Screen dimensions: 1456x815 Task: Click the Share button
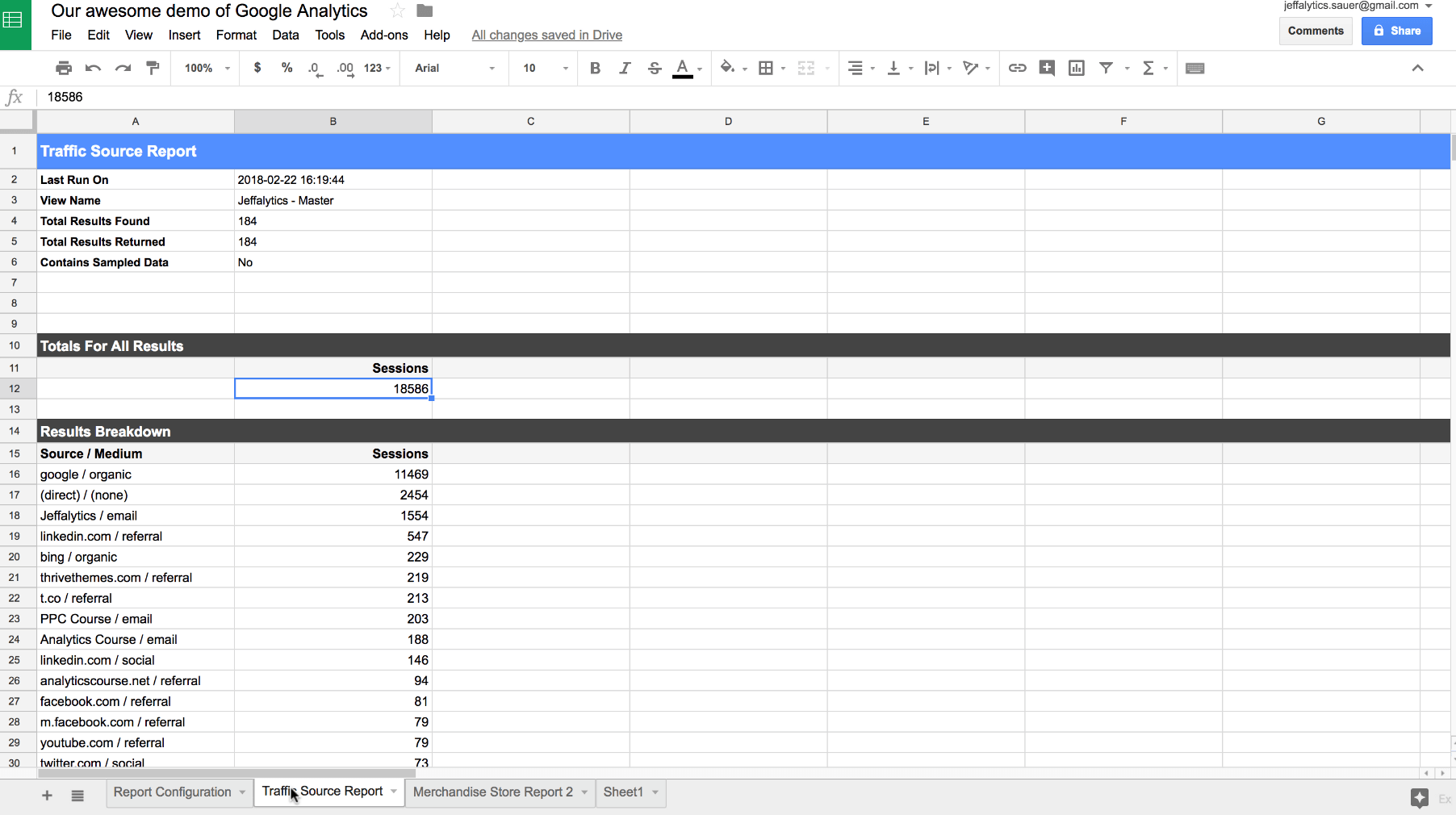1396,31
